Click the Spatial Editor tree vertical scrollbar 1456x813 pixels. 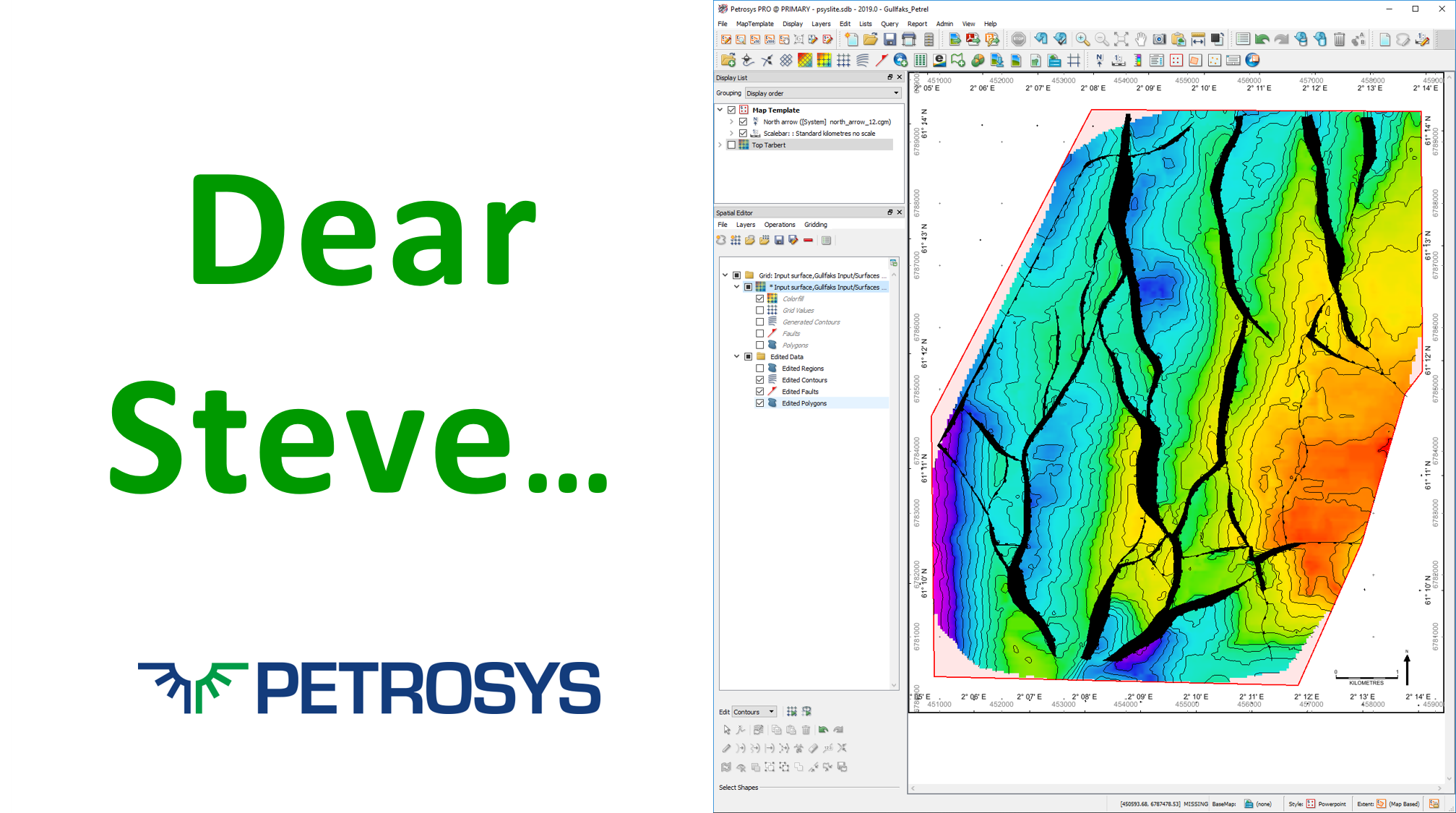[894, 480]
